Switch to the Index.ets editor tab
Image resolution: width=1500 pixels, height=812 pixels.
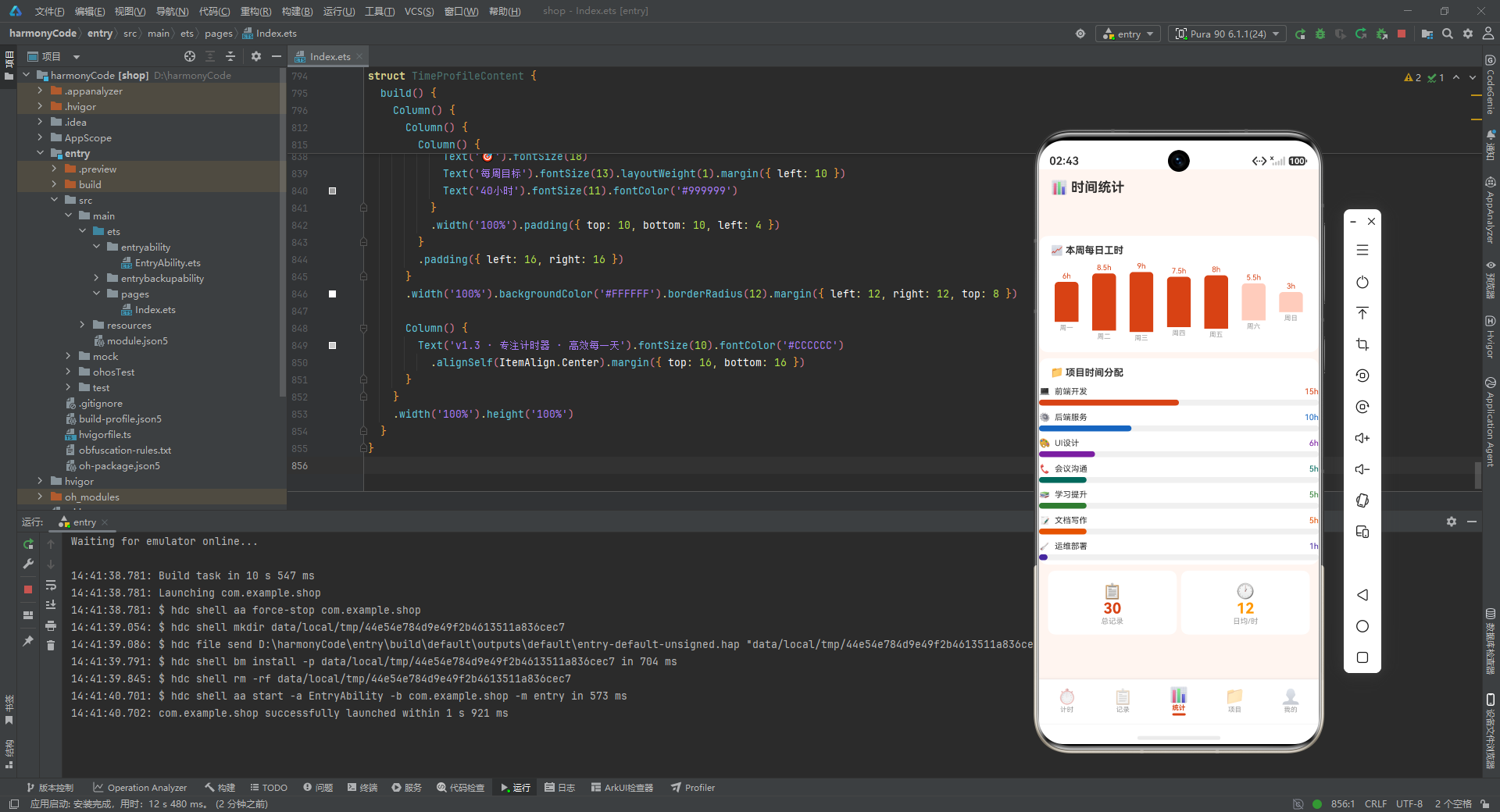pyautogui.click(x=329, y=56)
